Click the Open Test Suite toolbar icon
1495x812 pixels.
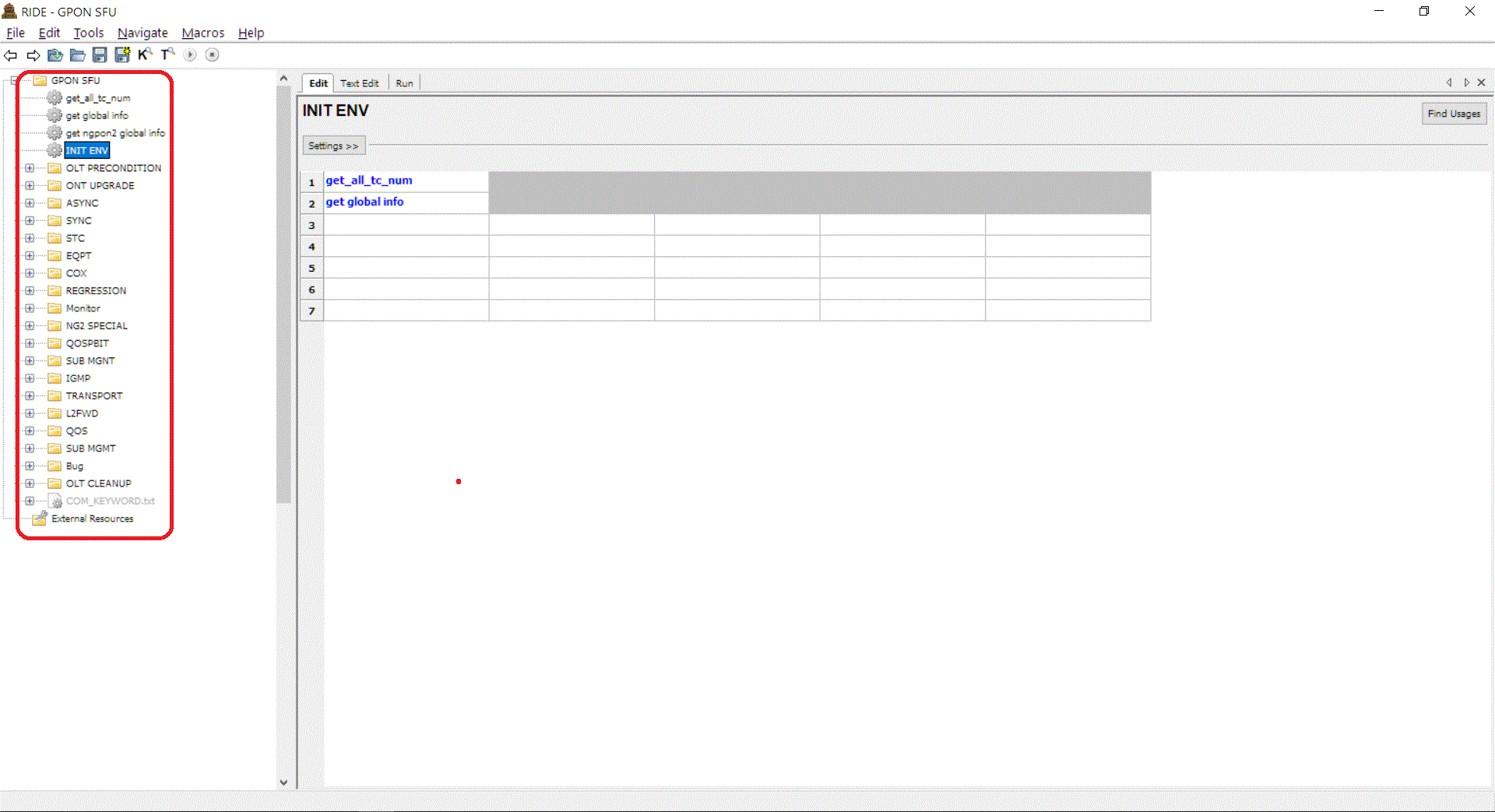pos(55,55)
